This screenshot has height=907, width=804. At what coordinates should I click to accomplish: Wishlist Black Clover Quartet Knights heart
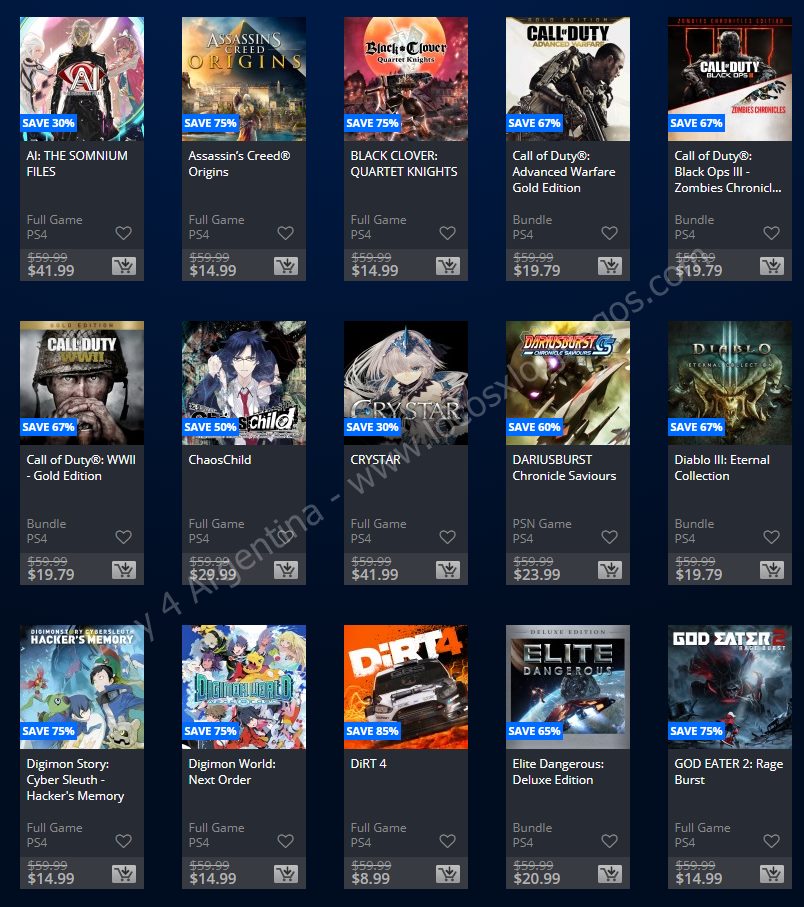click(448, 233)
